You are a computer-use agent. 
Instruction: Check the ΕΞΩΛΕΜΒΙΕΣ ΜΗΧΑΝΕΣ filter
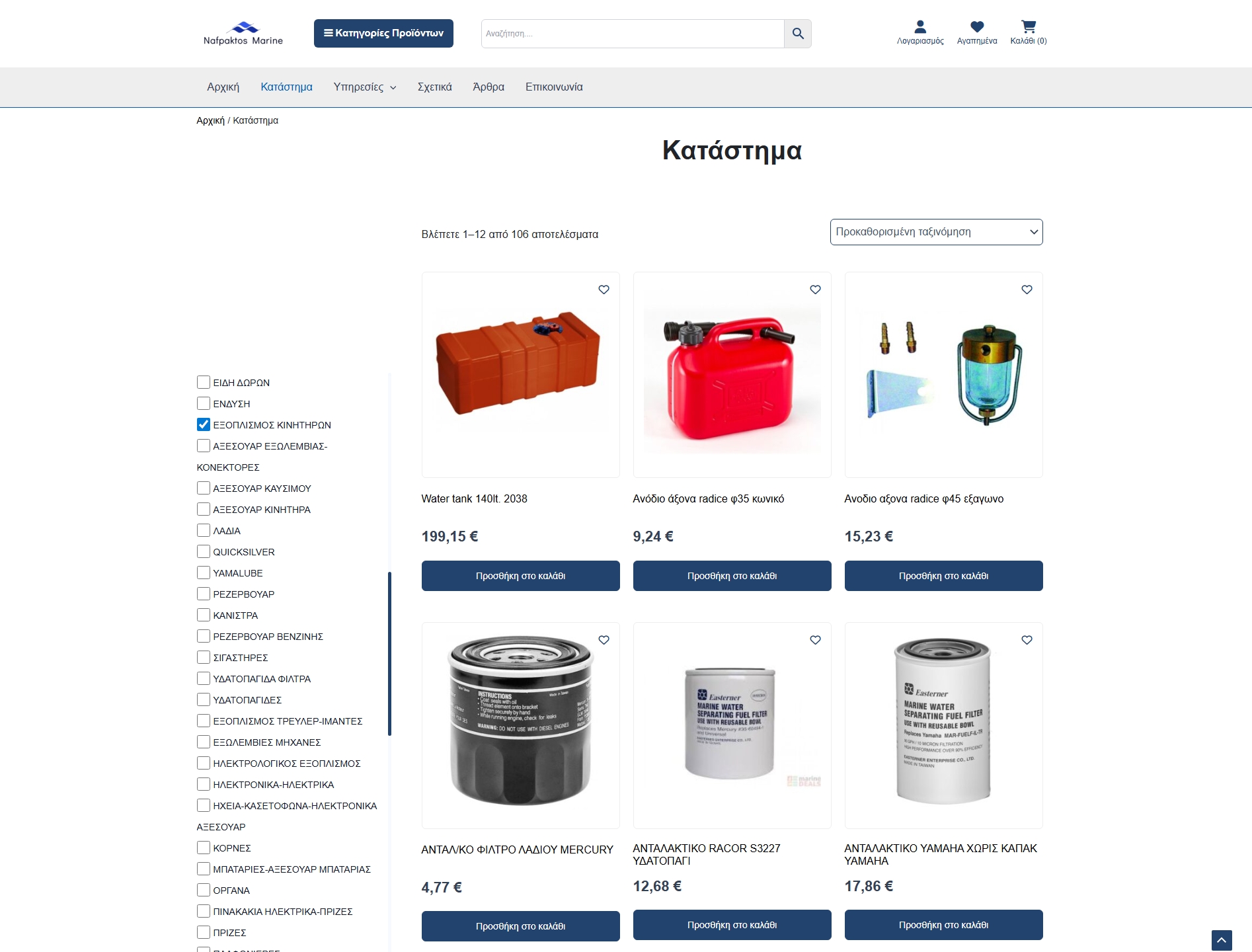click(204, 742)
